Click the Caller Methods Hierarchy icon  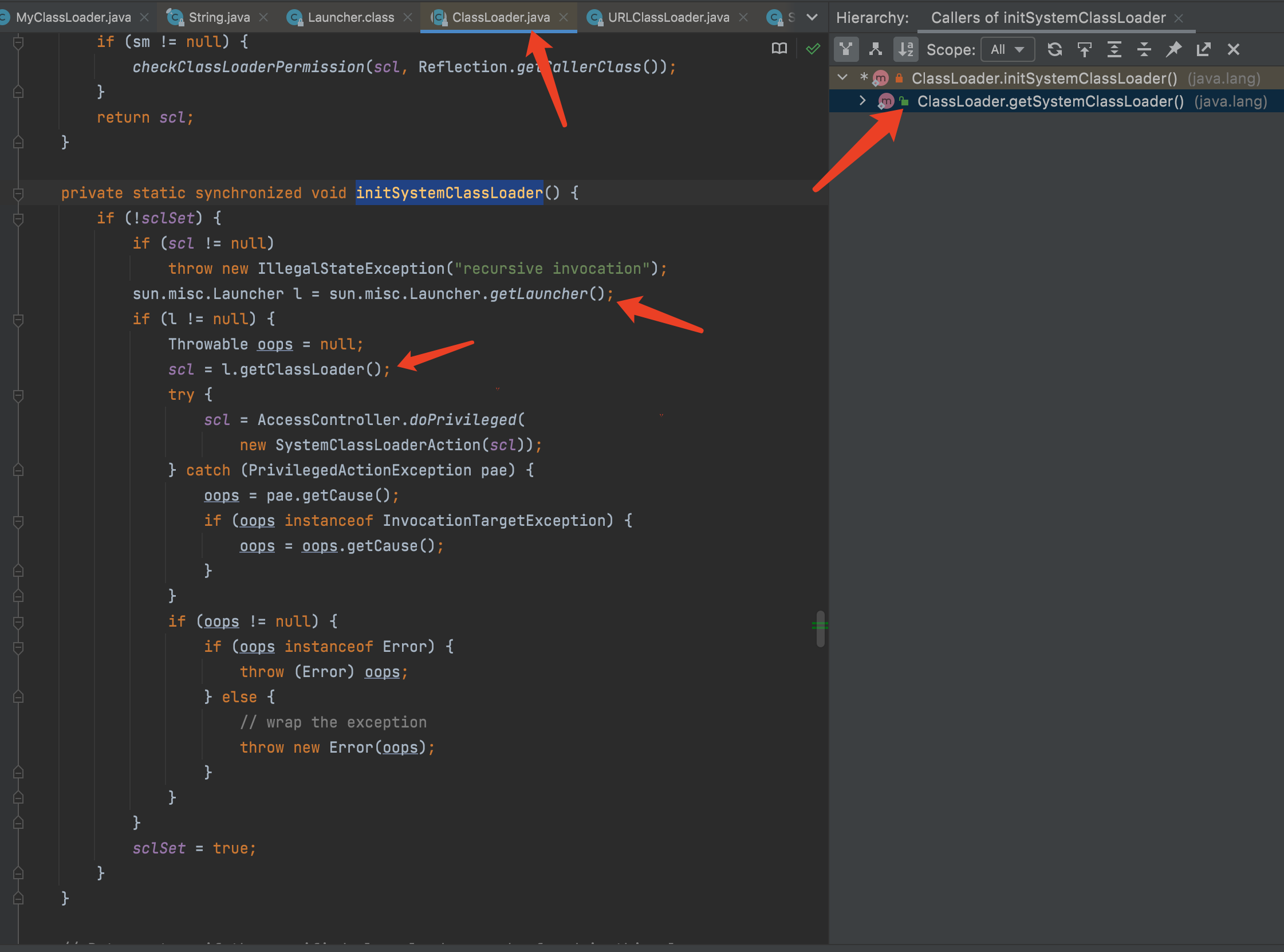[x=846, y=50]
